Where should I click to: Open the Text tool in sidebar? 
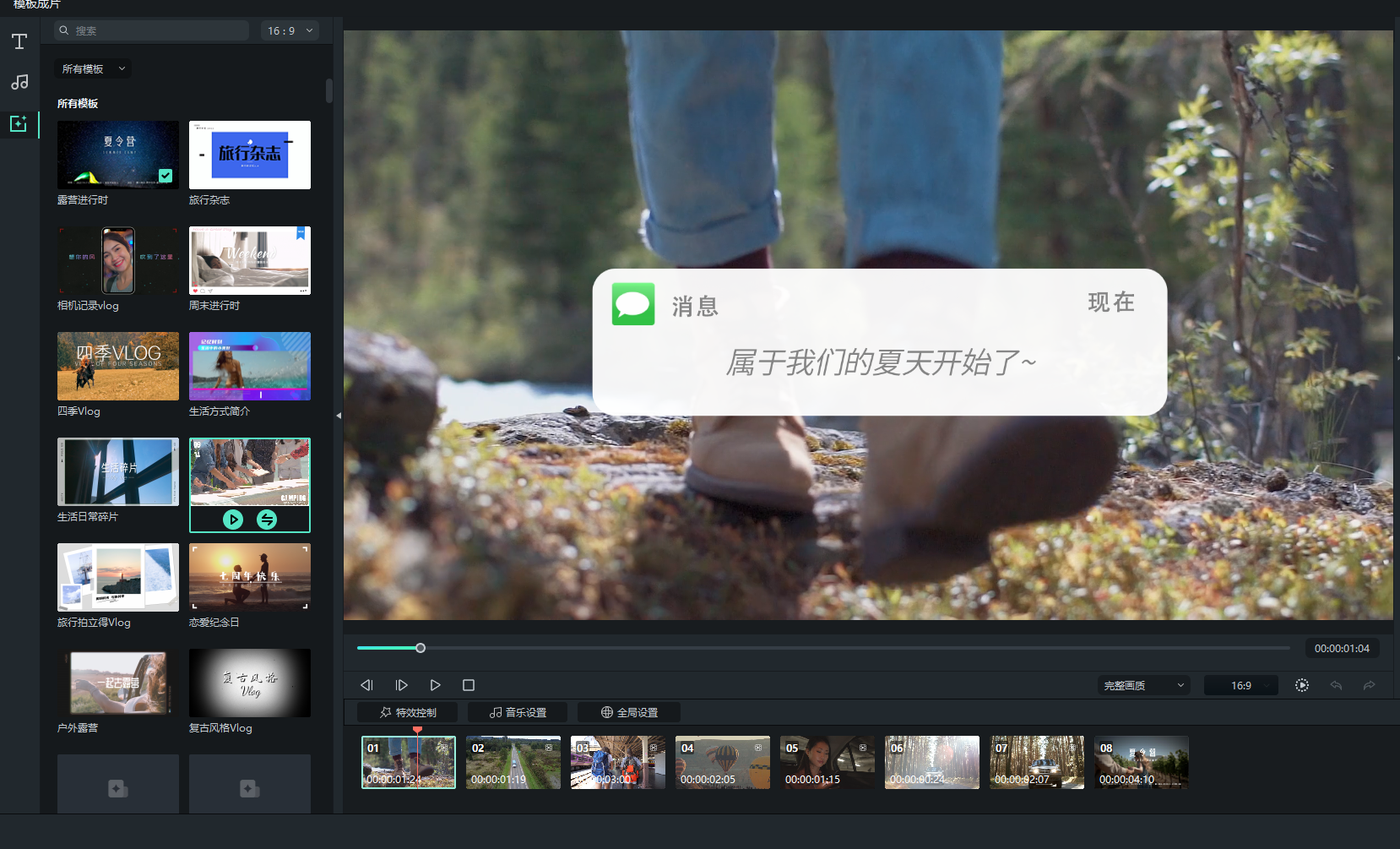(x=19, y=41)
